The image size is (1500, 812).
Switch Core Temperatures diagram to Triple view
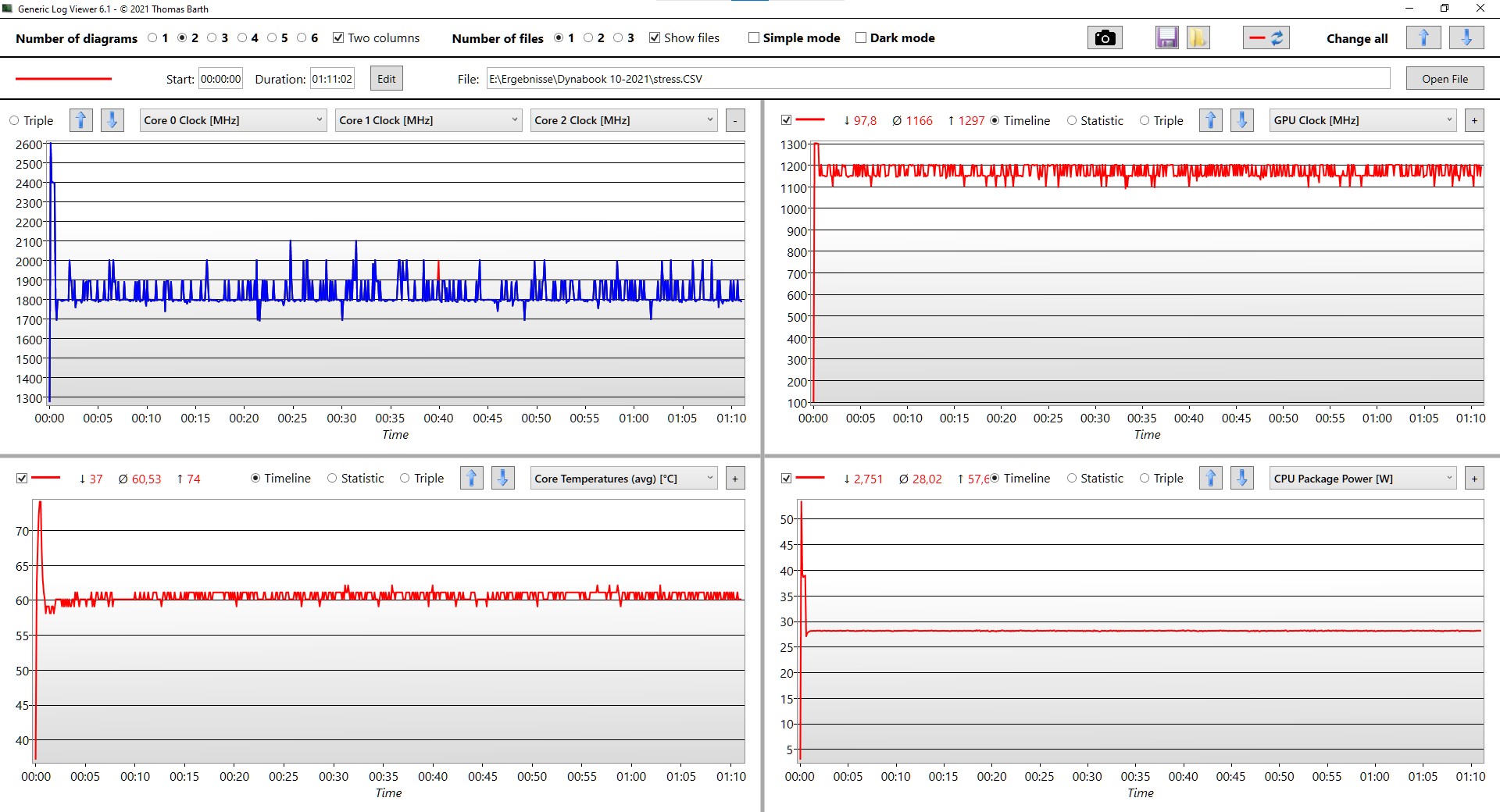[405, 479]
